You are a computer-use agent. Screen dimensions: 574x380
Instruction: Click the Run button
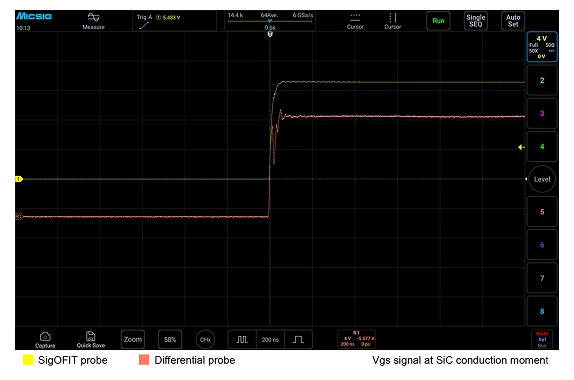tap(438, 21)
